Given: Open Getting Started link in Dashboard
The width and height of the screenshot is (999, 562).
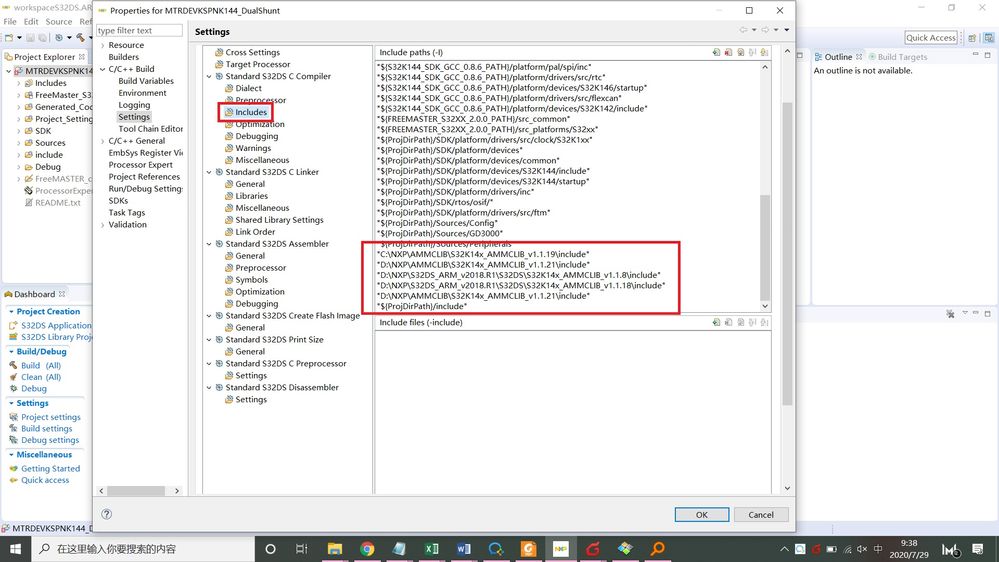Looking at the screenshot, I should 50,469.
